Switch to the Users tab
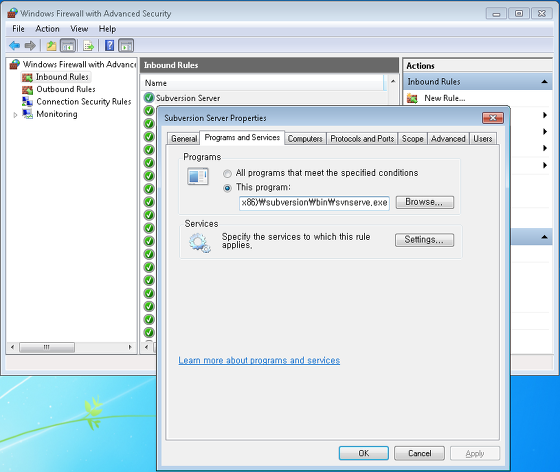Viewport: 560px width, 472px height. pyautogui.click(x=483, y=139)
